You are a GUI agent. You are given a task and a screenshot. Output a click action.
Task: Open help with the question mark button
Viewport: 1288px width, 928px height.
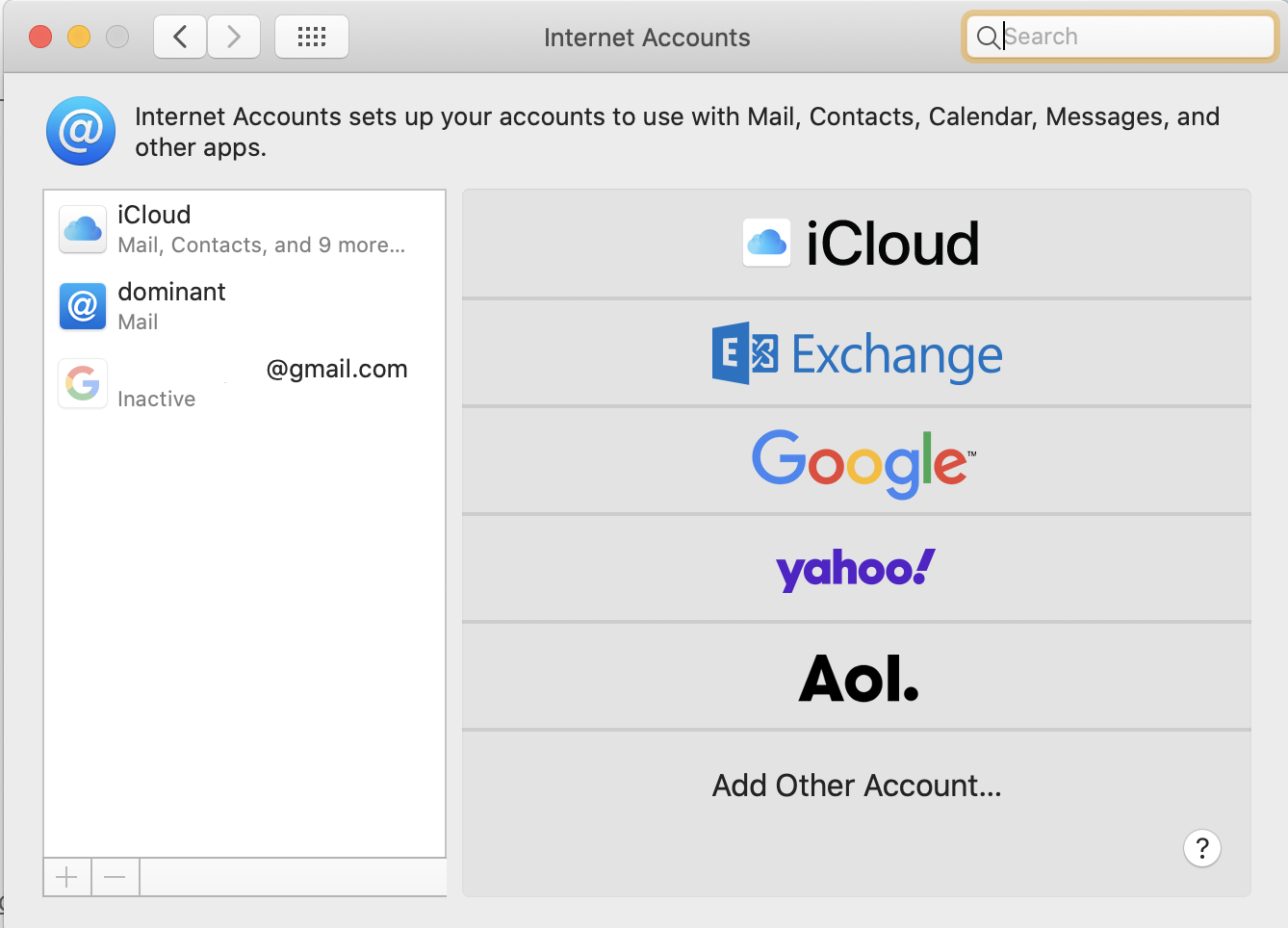click(1202, 848)
